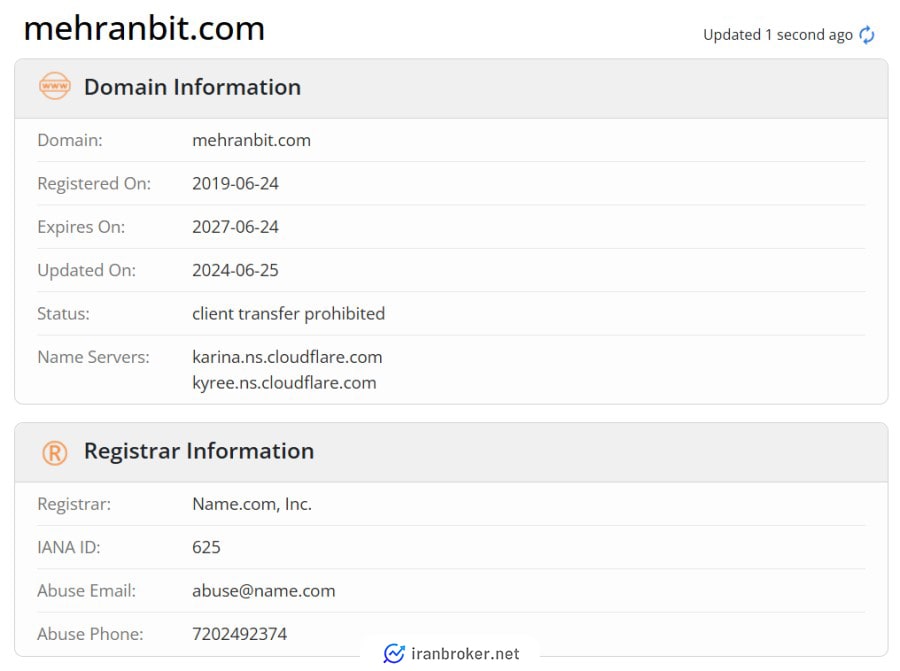Open karina.ns.cloudflare.com name server
The width and height of the screenshot is (900, 671).
(x=287, y=357)
